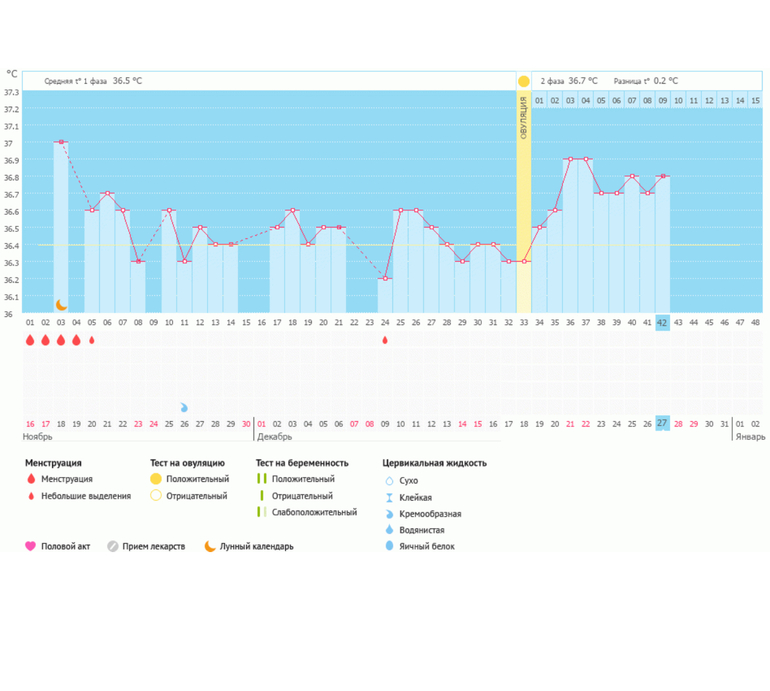This screenshot has height=691, width=770.
Task: Click the Сухо cervical fluid legend icon
Action: point(389,480)
